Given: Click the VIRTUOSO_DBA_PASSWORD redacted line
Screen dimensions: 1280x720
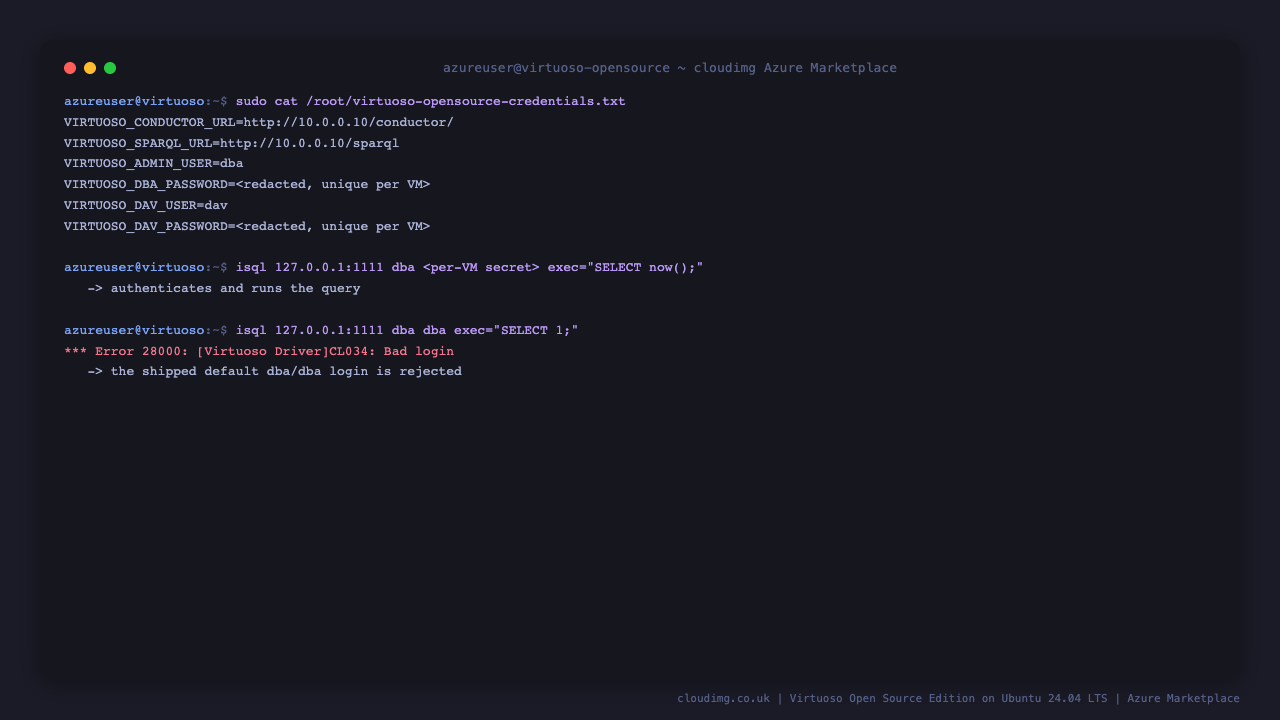Looking at the screenshot, I should pyautogui.click(x=247, y=185).
